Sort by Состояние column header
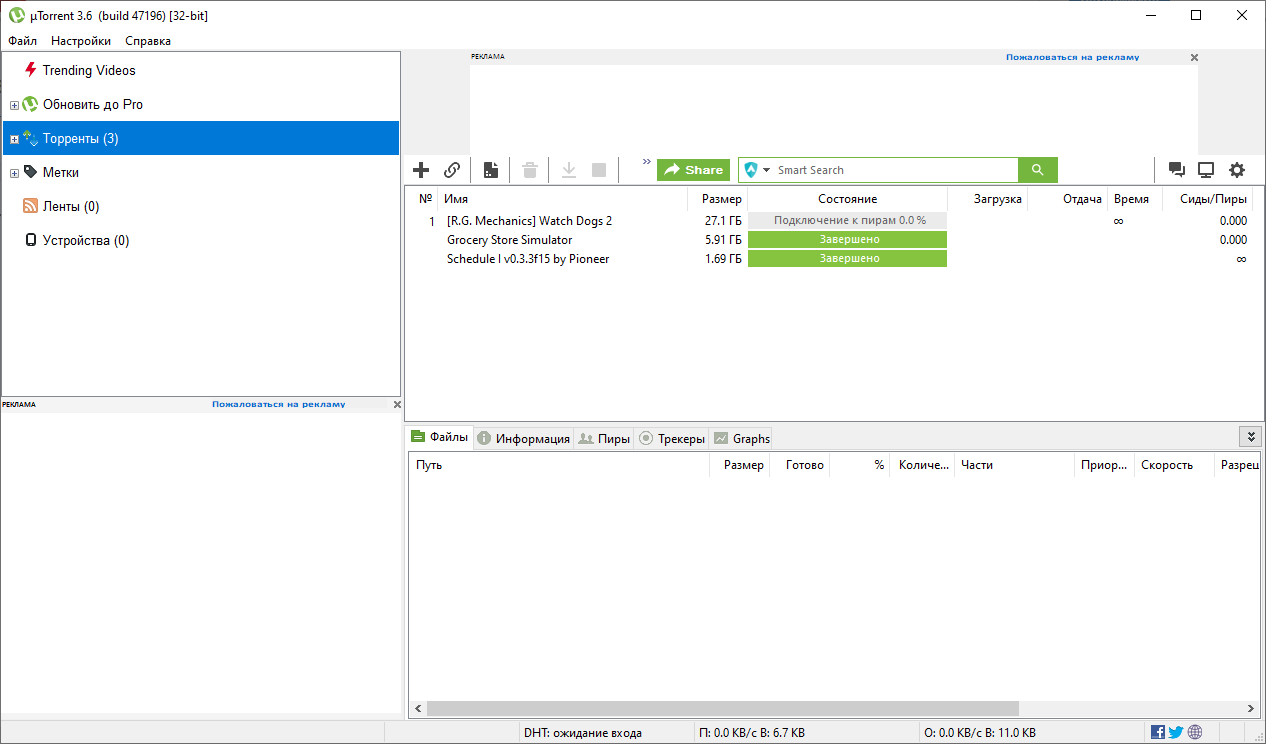Viewport: 1266px width, 744px height. coord(847,199)
